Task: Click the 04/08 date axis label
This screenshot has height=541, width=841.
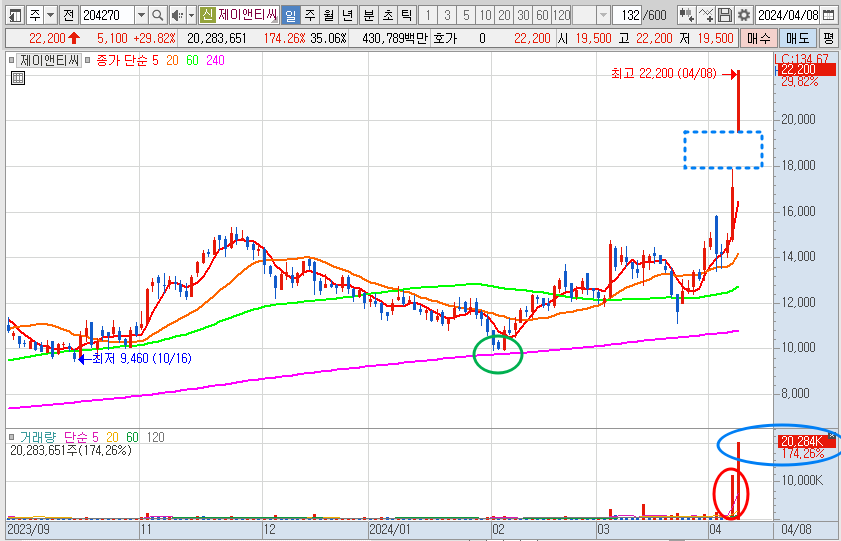Action: coord(796,530)
